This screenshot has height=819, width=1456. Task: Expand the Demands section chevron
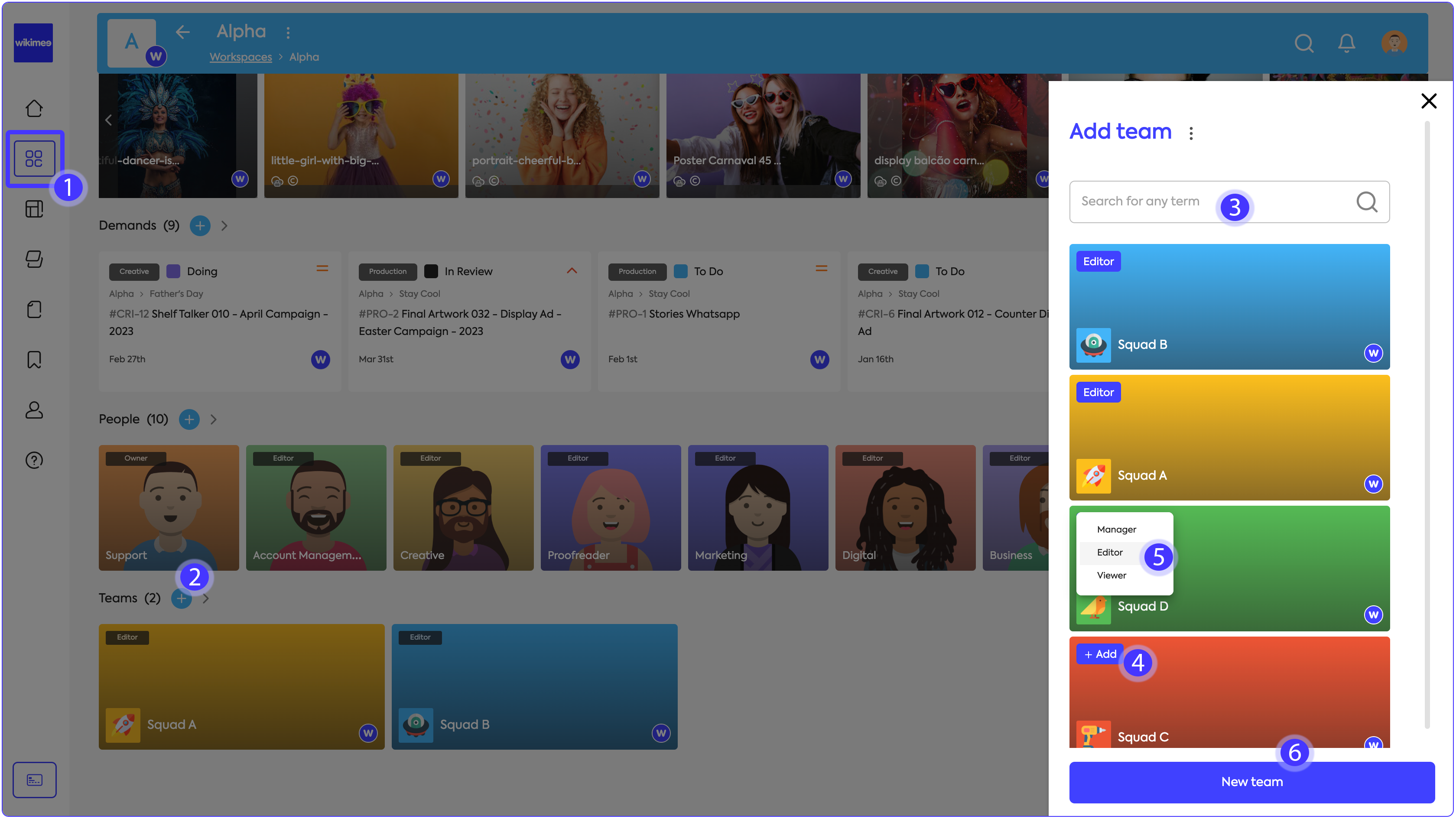[224, 226]
